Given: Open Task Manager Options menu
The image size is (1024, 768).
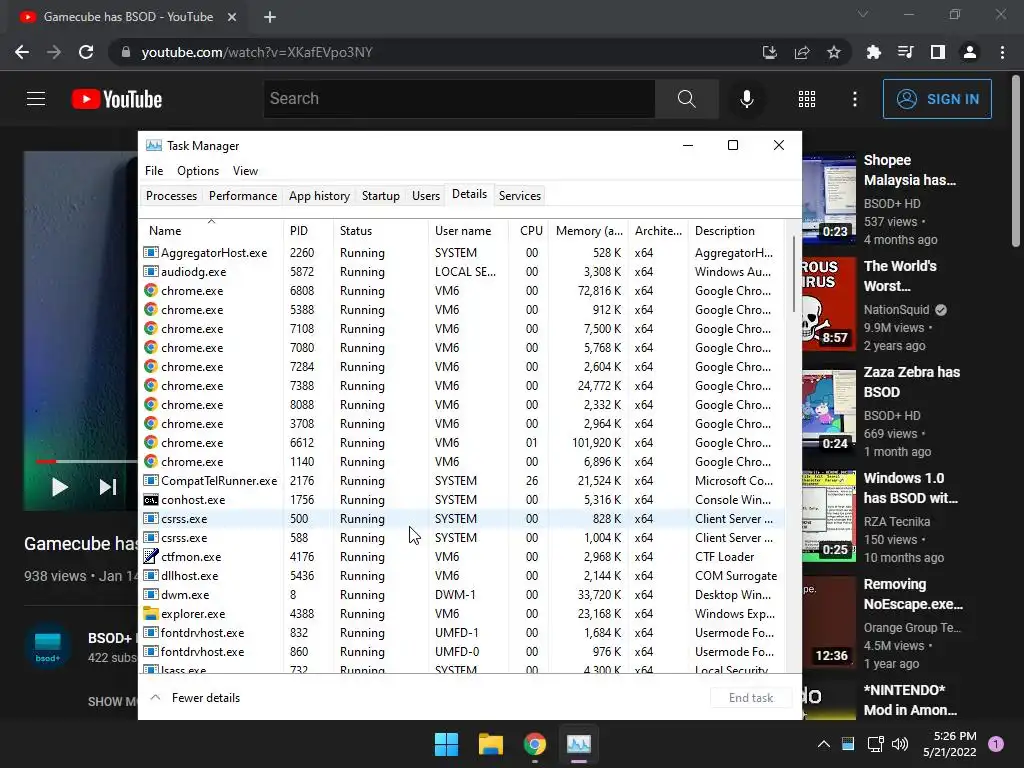Looking at the screenshot, I should coord(198,171).
